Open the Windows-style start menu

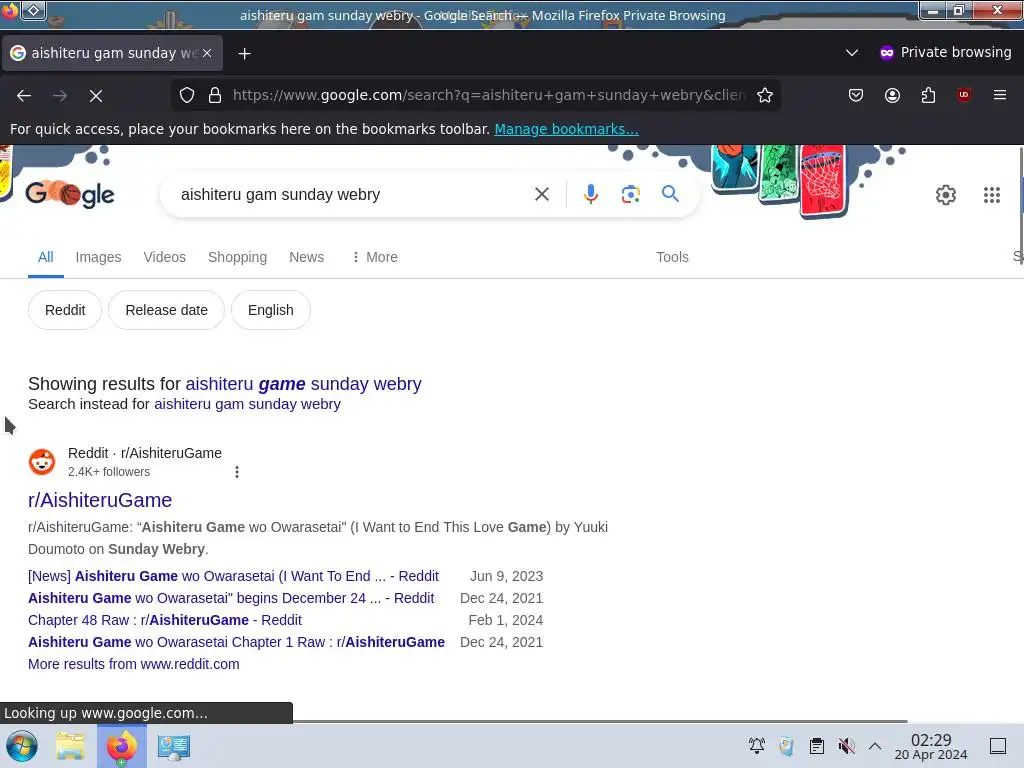pos(22,746)
